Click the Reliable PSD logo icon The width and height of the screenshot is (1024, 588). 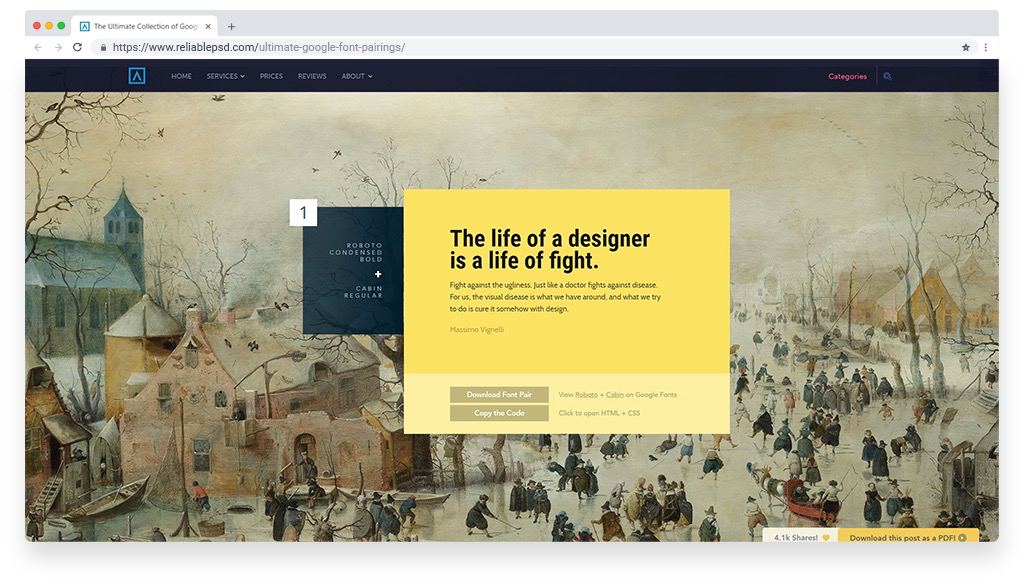pyautogui.click(x=136, y=76)
